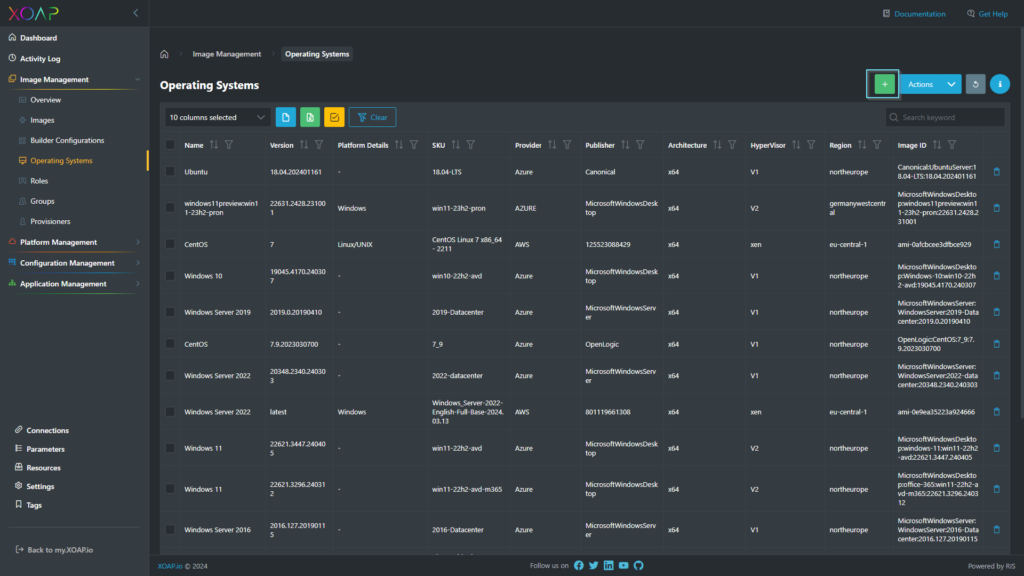Check the Ubuntu row checkbox
The image size is (1024, 576).
coord(170,172)
